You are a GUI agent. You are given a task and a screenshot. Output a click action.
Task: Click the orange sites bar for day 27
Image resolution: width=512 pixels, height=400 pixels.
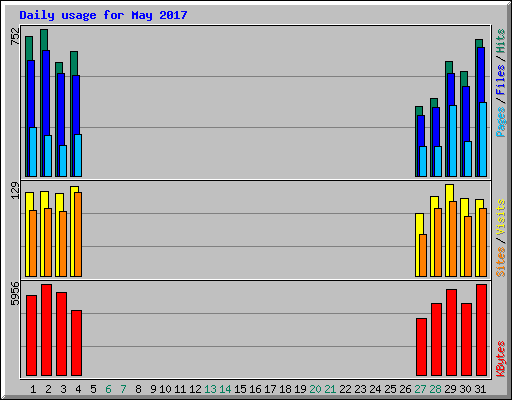click(x=423, y=255)
